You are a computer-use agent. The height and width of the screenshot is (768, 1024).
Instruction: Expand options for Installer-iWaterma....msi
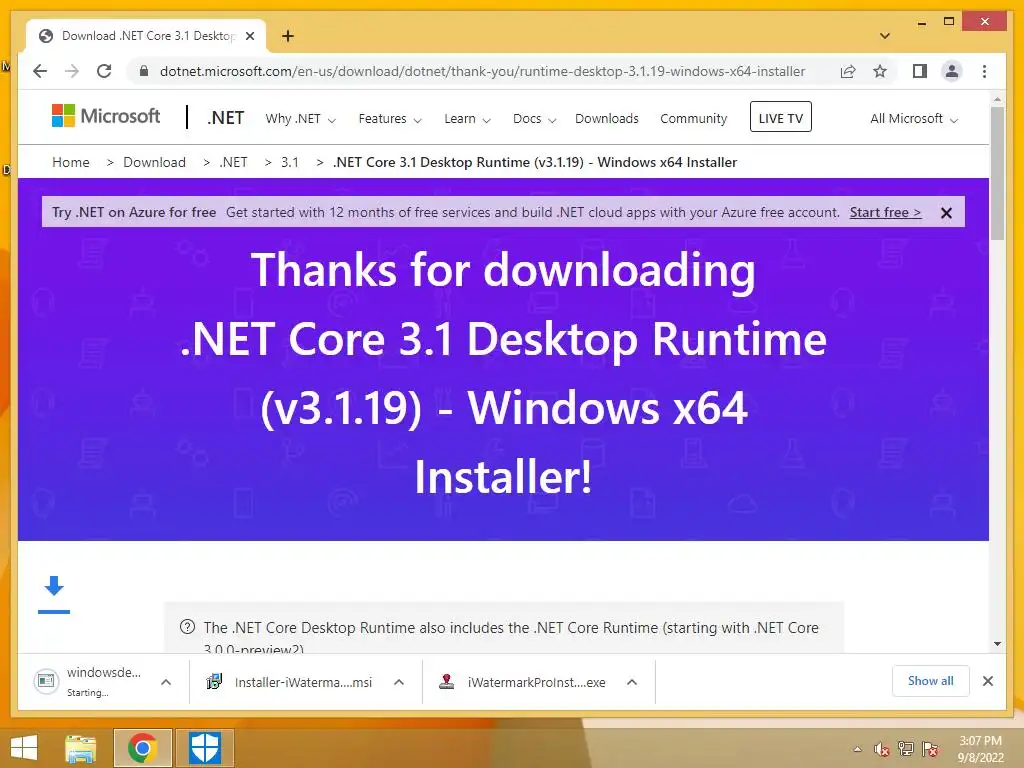point(399,682)
